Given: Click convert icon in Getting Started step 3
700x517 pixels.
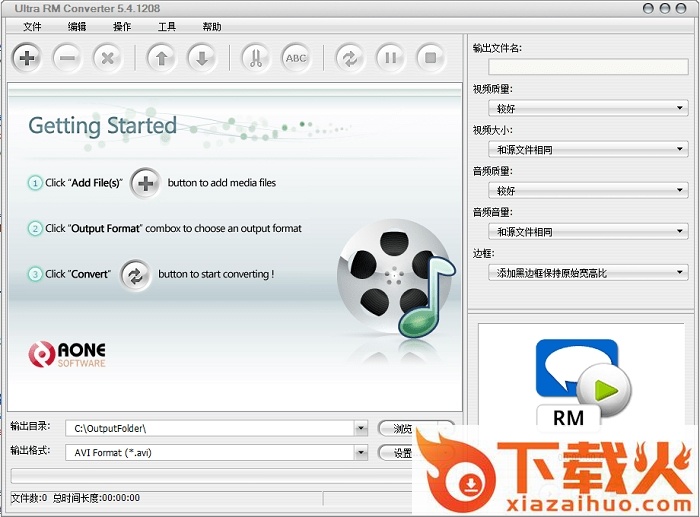Looking at the screenshot, I should [x=136, y=275].
